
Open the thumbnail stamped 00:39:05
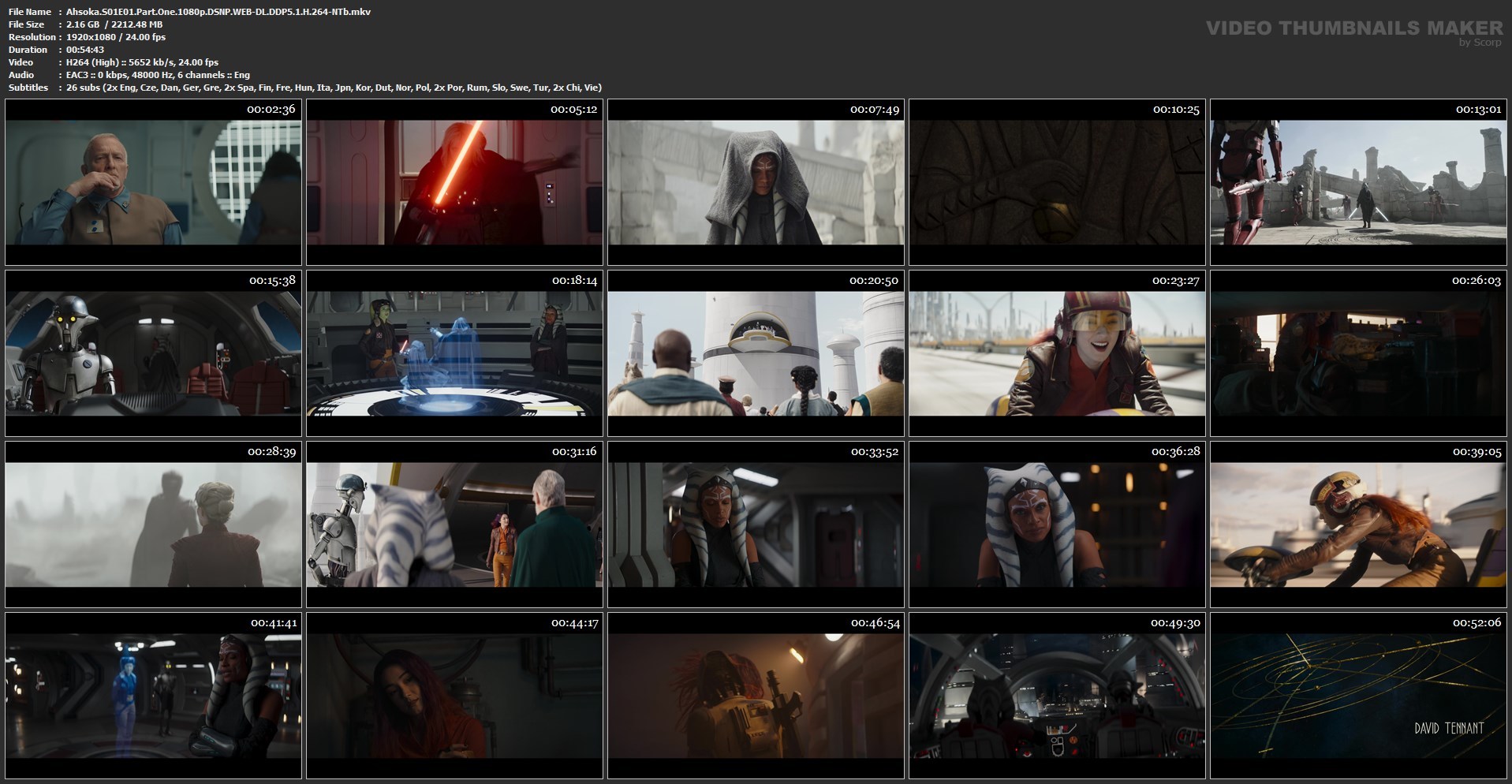(x=1358, y=525)
